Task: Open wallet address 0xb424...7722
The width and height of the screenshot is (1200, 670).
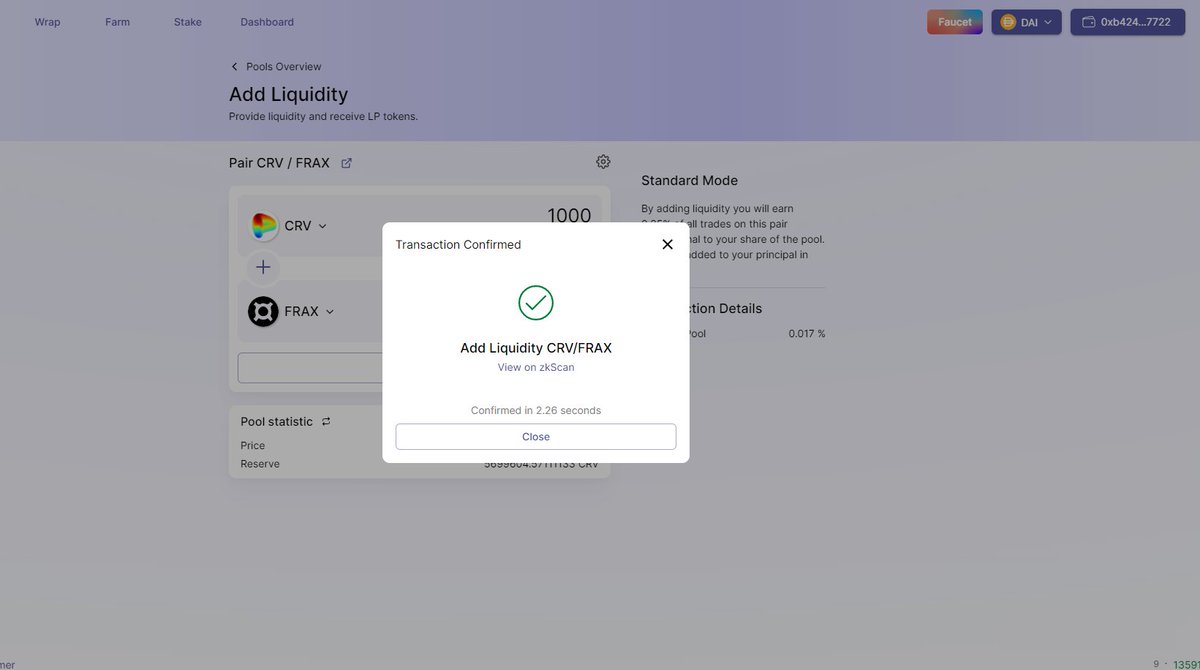Action: tap(1127, 22)
